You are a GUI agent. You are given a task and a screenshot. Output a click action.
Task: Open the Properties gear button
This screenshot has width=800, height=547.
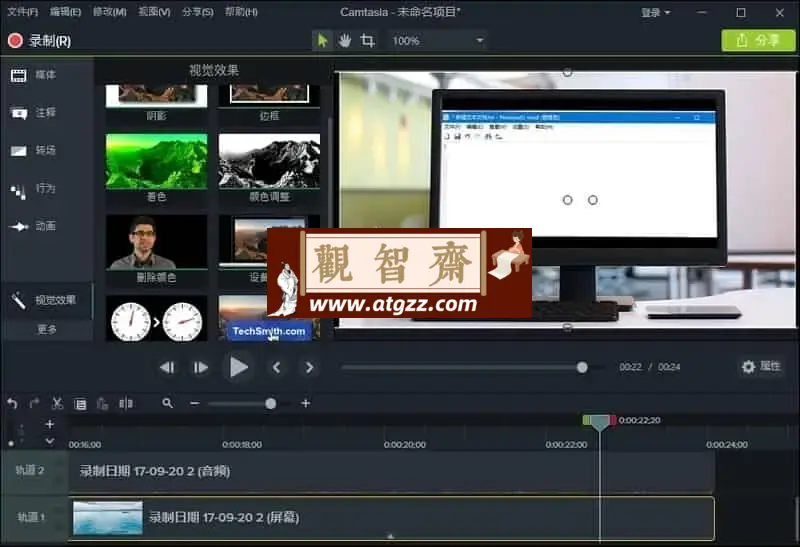[x=761, y=366]
